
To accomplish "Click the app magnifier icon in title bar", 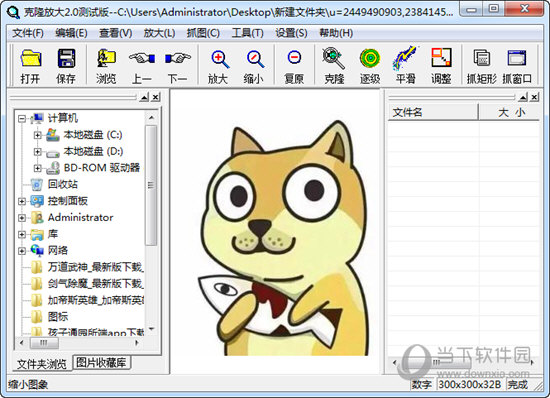I will tap(13, 12).
